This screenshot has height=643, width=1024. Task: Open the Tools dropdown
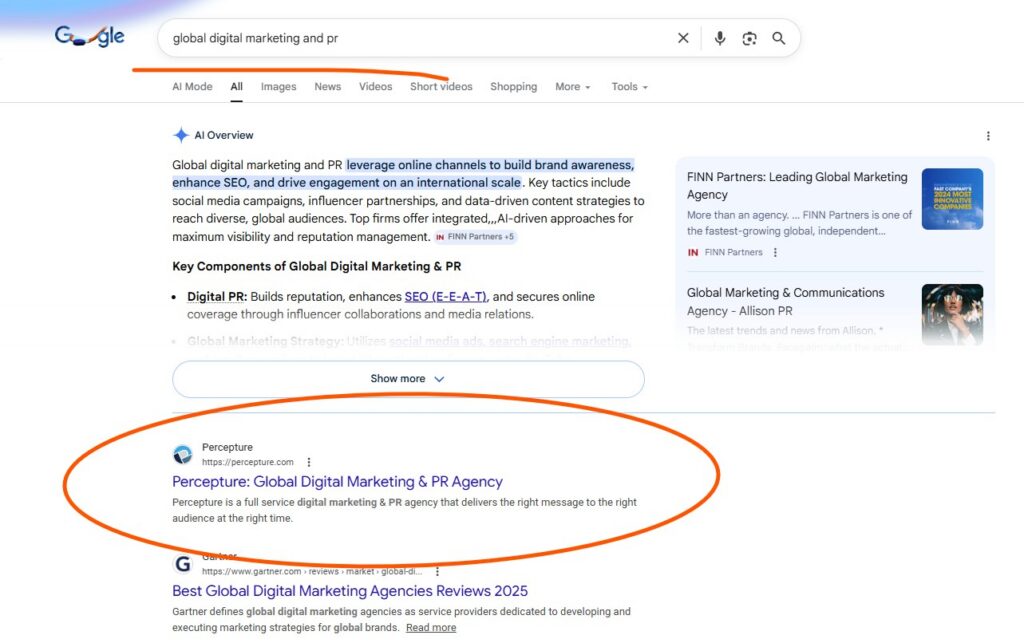point(629,87)
